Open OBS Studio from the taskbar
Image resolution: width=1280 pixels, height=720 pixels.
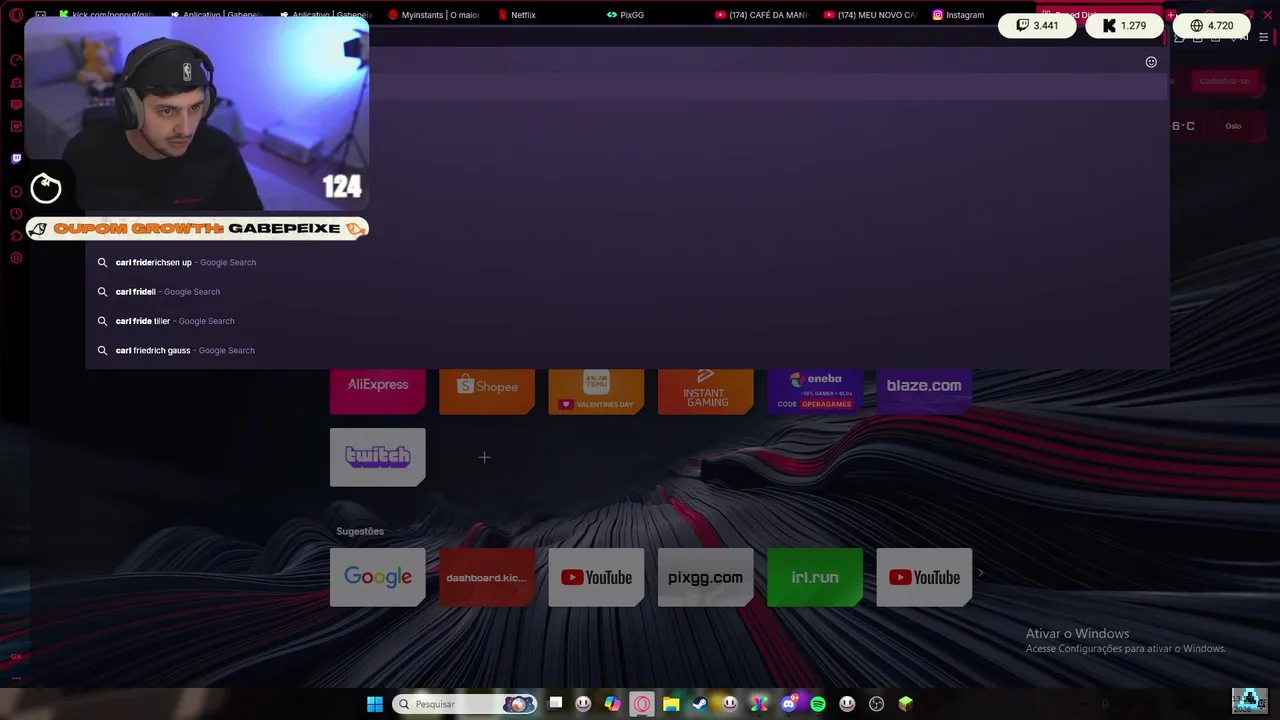coord(877,704)
